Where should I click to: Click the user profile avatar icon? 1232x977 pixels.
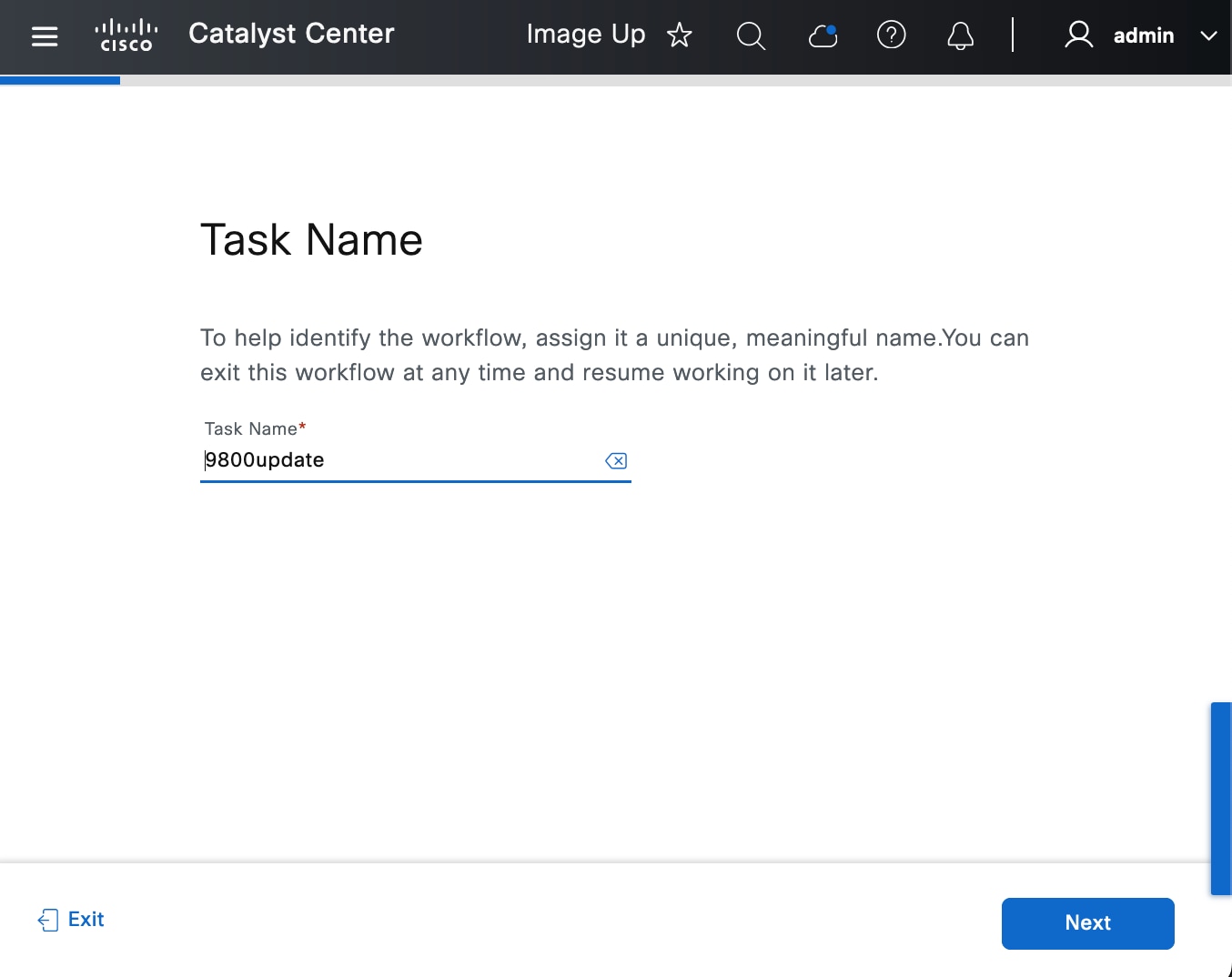pos(1078,35)
